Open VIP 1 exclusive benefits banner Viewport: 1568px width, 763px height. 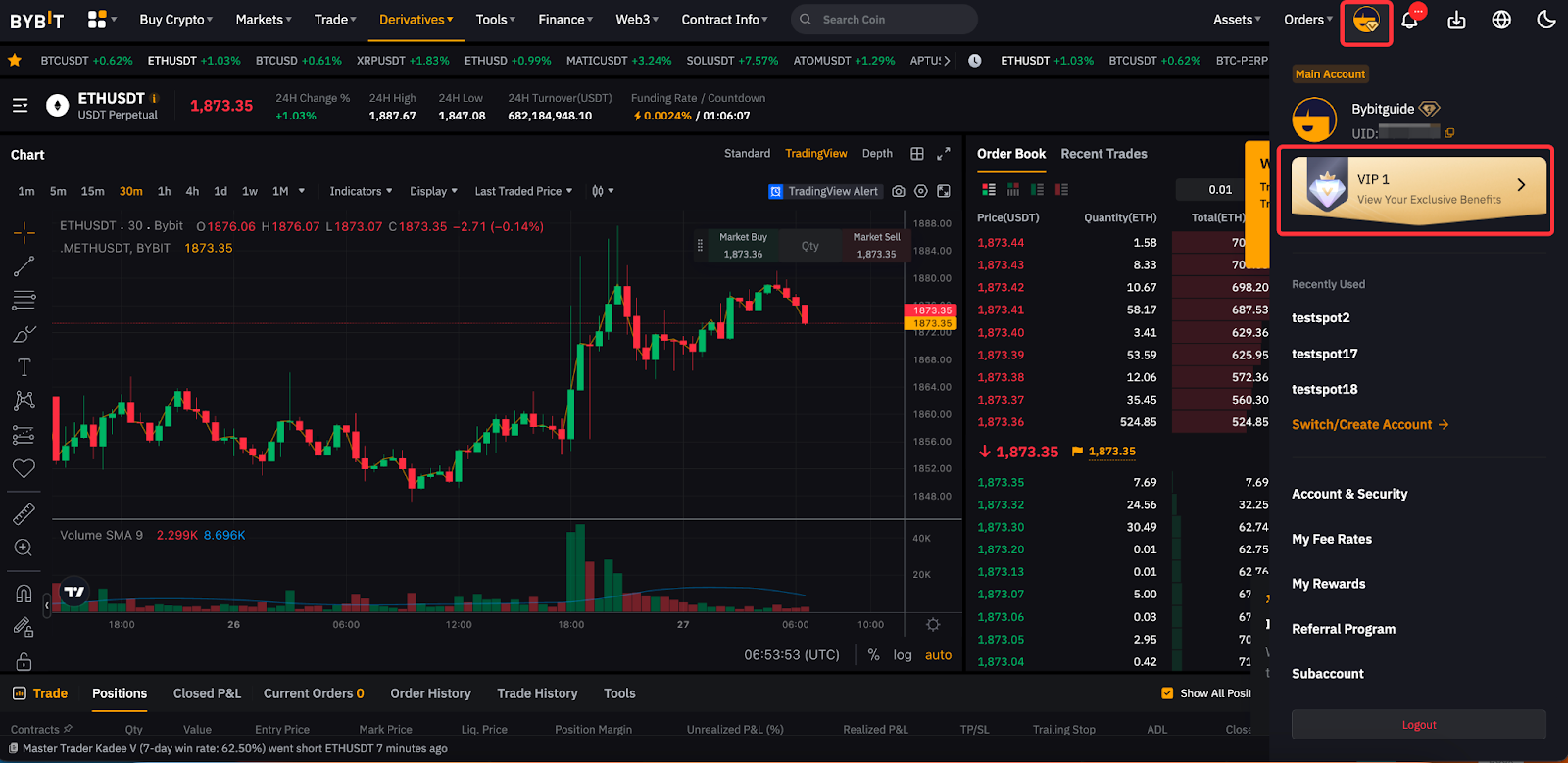tap(1418, 188)
